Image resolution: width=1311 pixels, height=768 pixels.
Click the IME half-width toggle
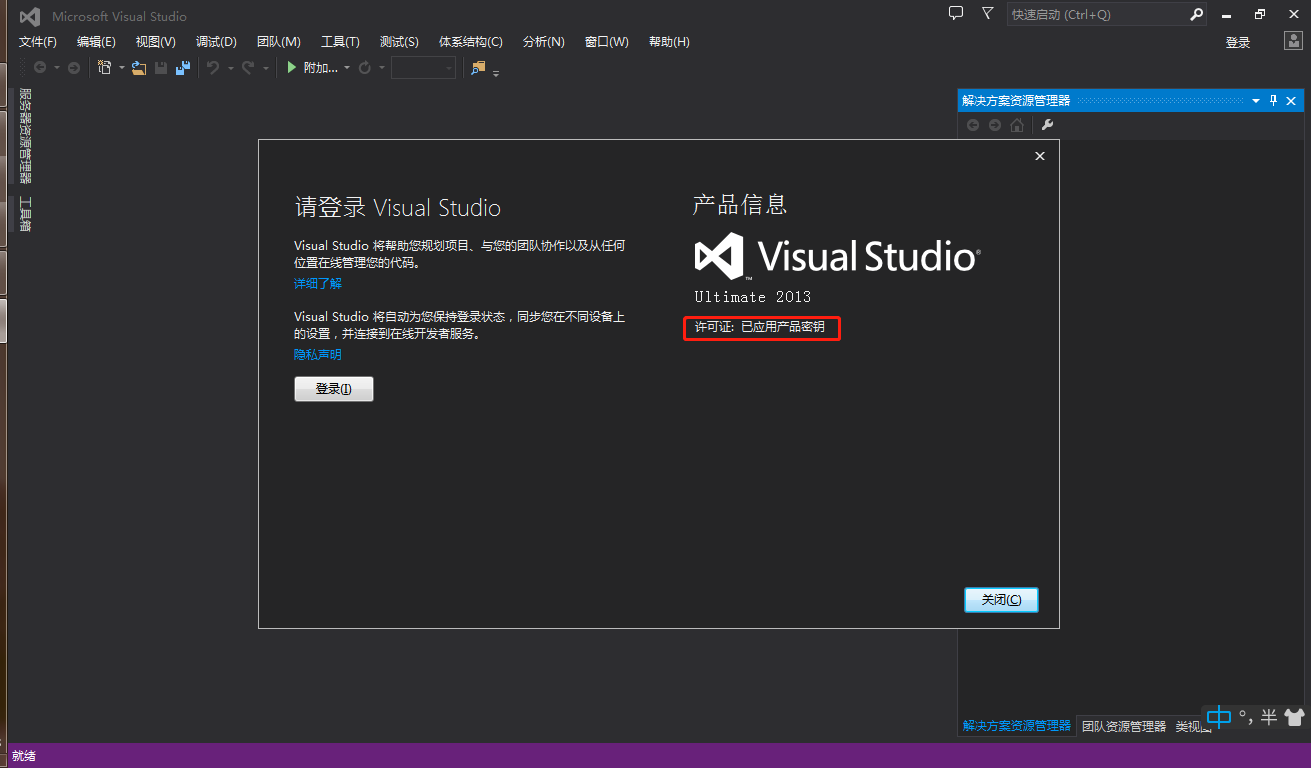point(1268,717)
